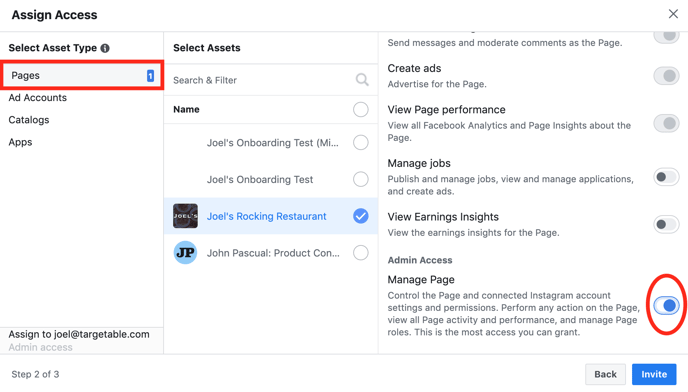The image size is (688, 392).
Task: Click "Joel's Onboarding Test (Mi..." text
Action: [x=272, y=143]
